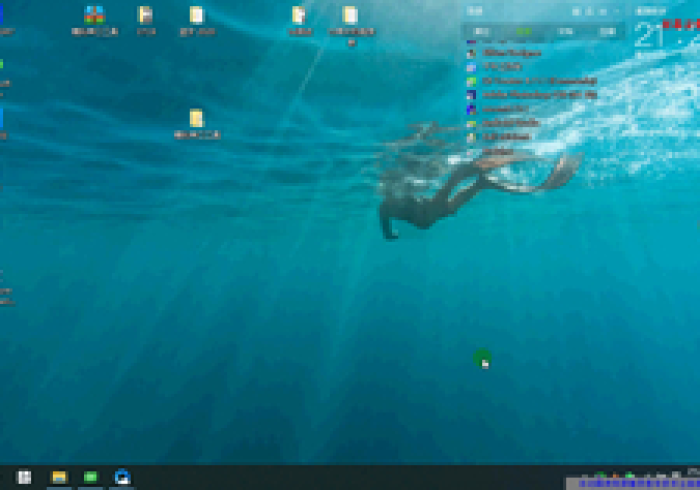The image size is (700, 490).
Task: Open the folder left of the rightmost top-row folder
Action: pos(299,16)
